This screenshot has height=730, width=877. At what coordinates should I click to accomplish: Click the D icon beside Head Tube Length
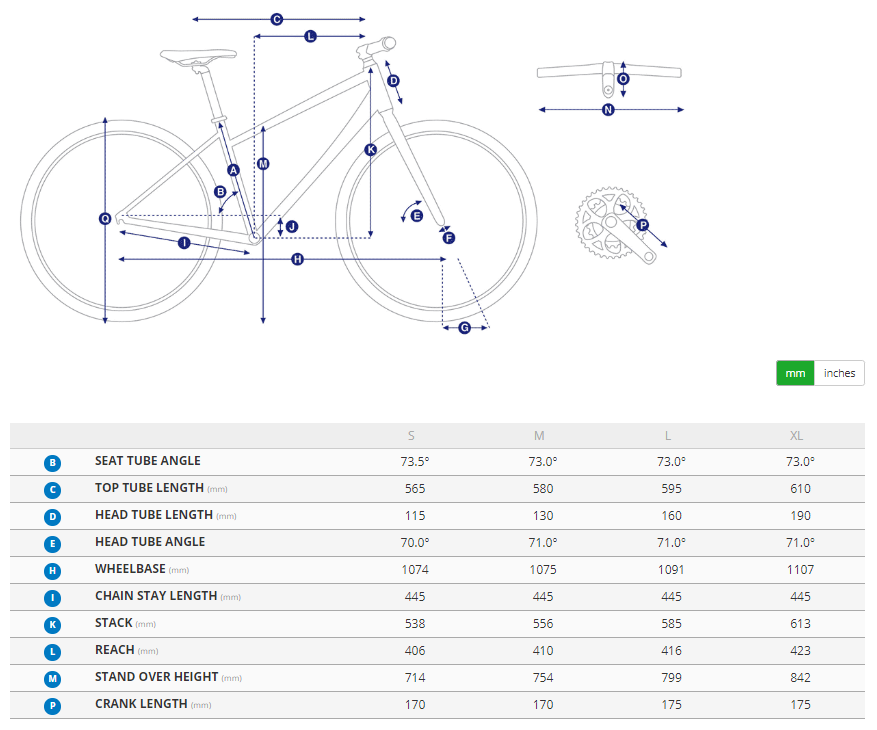[x=52, y=517]
